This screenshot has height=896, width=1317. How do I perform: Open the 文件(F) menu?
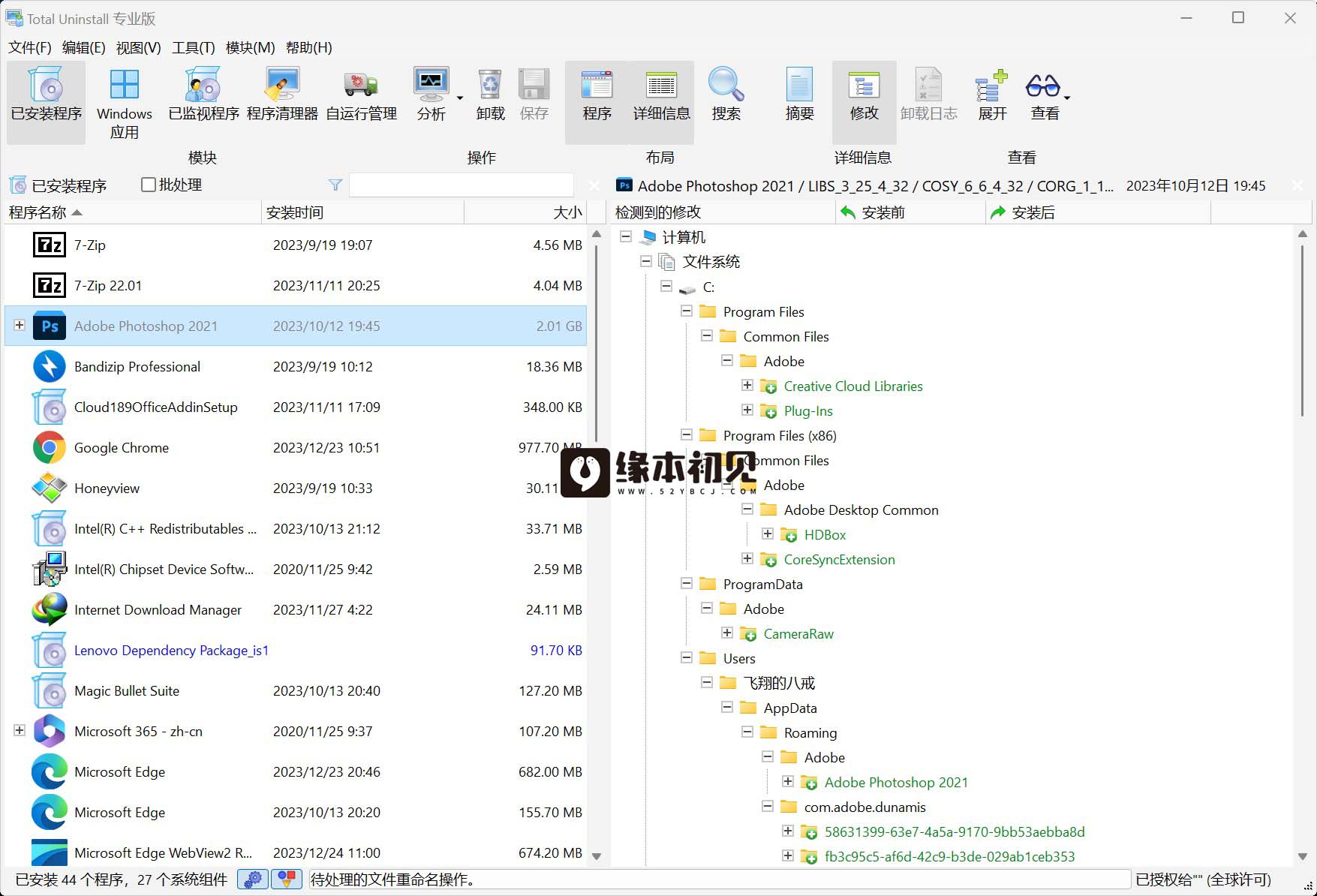tap(29, 47)
